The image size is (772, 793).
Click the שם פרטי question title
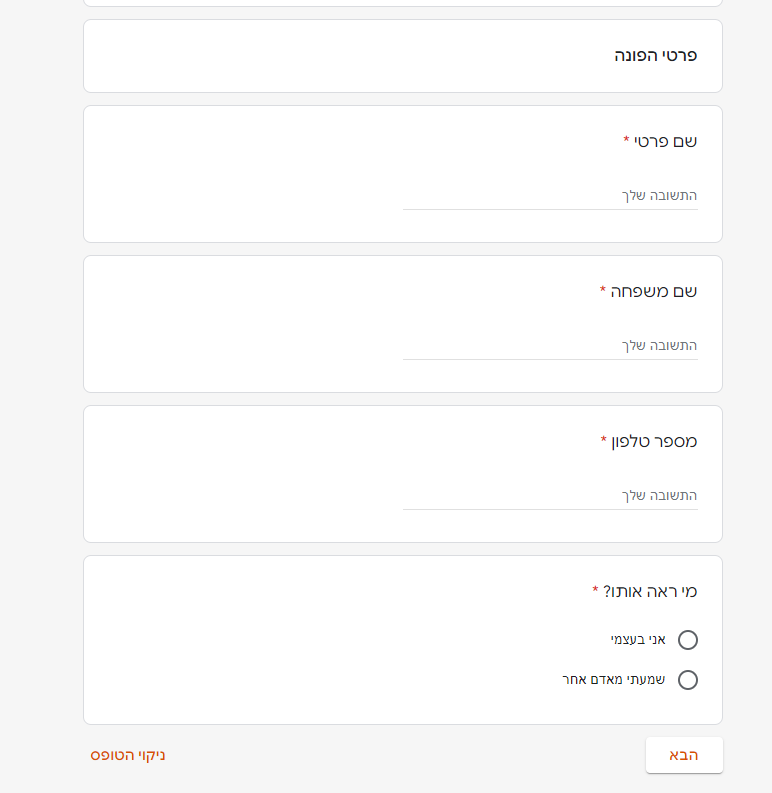[x=666, y=141]
